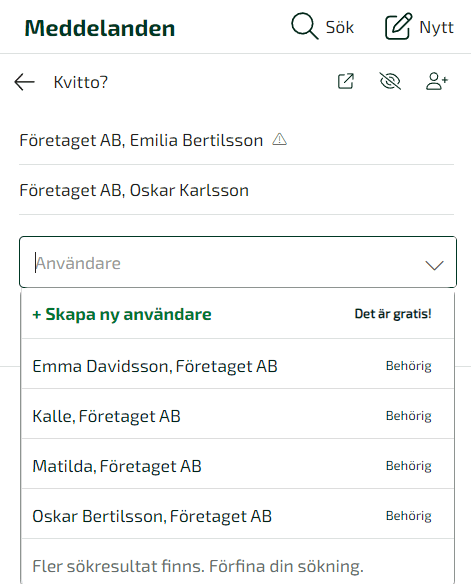
Task: Click the Nytt label text
Action: click(x=436, y=27)
